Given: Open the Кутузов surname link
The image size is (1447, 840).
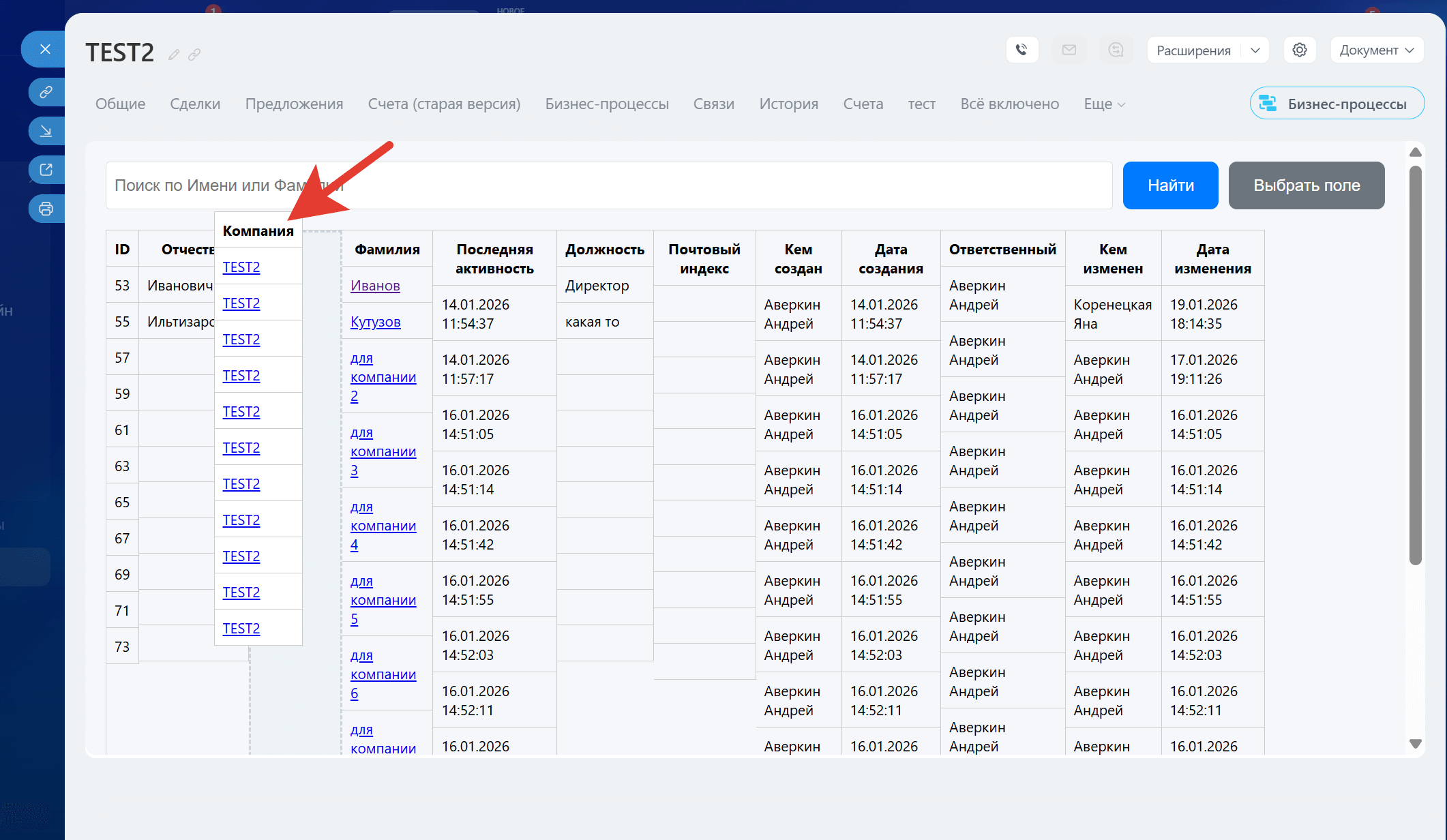Looking at the screenshot, I should [x=375, y=322].
